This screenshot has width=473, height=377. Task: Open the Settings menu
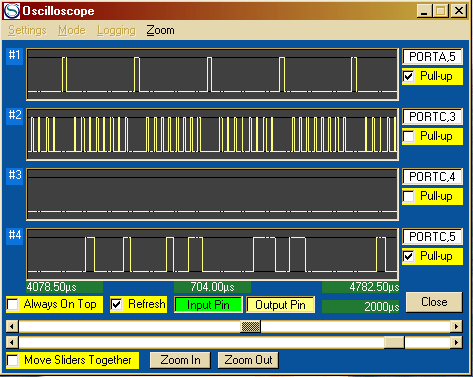[x=27, y=31]
